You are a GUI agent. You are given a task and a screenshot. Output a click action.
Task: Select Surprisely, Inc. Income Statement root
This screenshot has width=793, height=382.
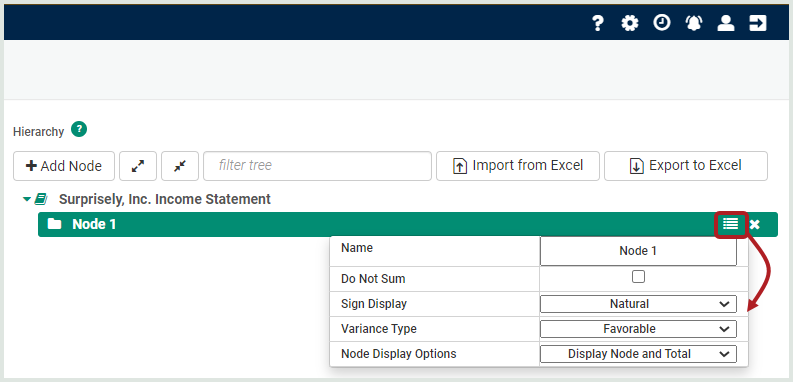click(x=164, y=199)
